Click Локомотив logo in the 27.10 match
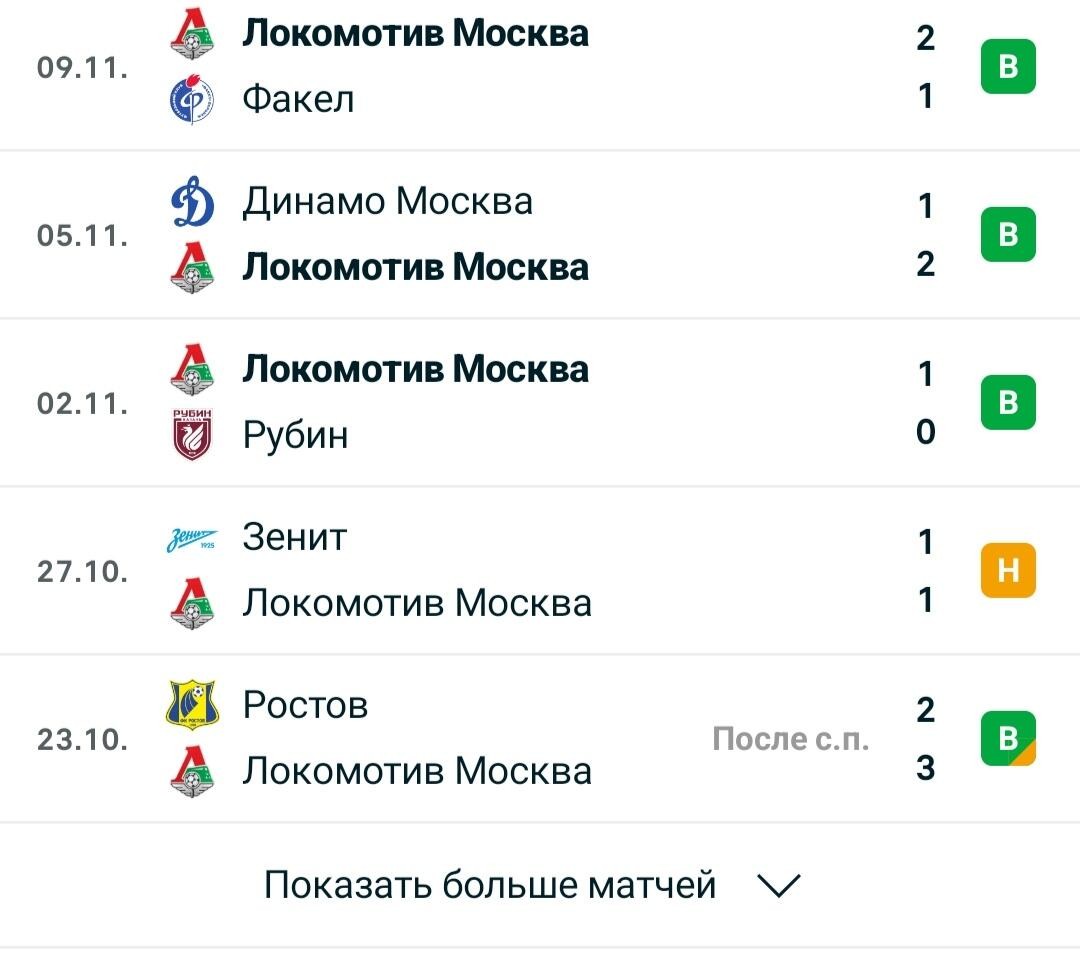 coord(192,603)
